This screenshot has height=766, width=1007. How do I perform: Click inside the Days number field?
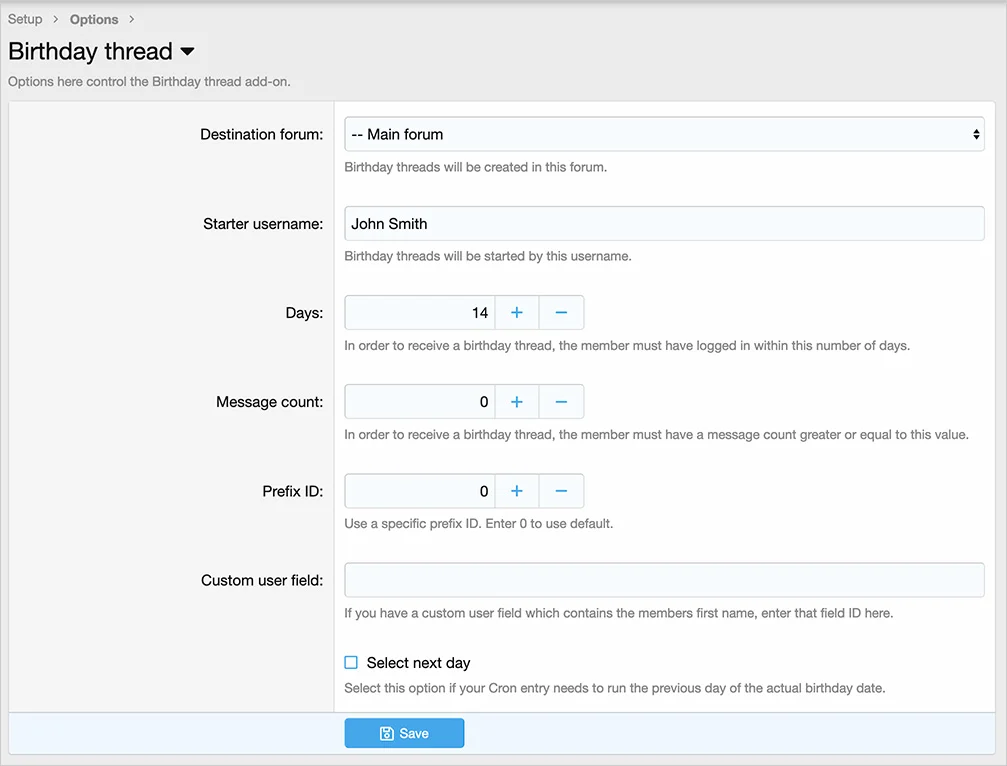[x=420, y=313]
